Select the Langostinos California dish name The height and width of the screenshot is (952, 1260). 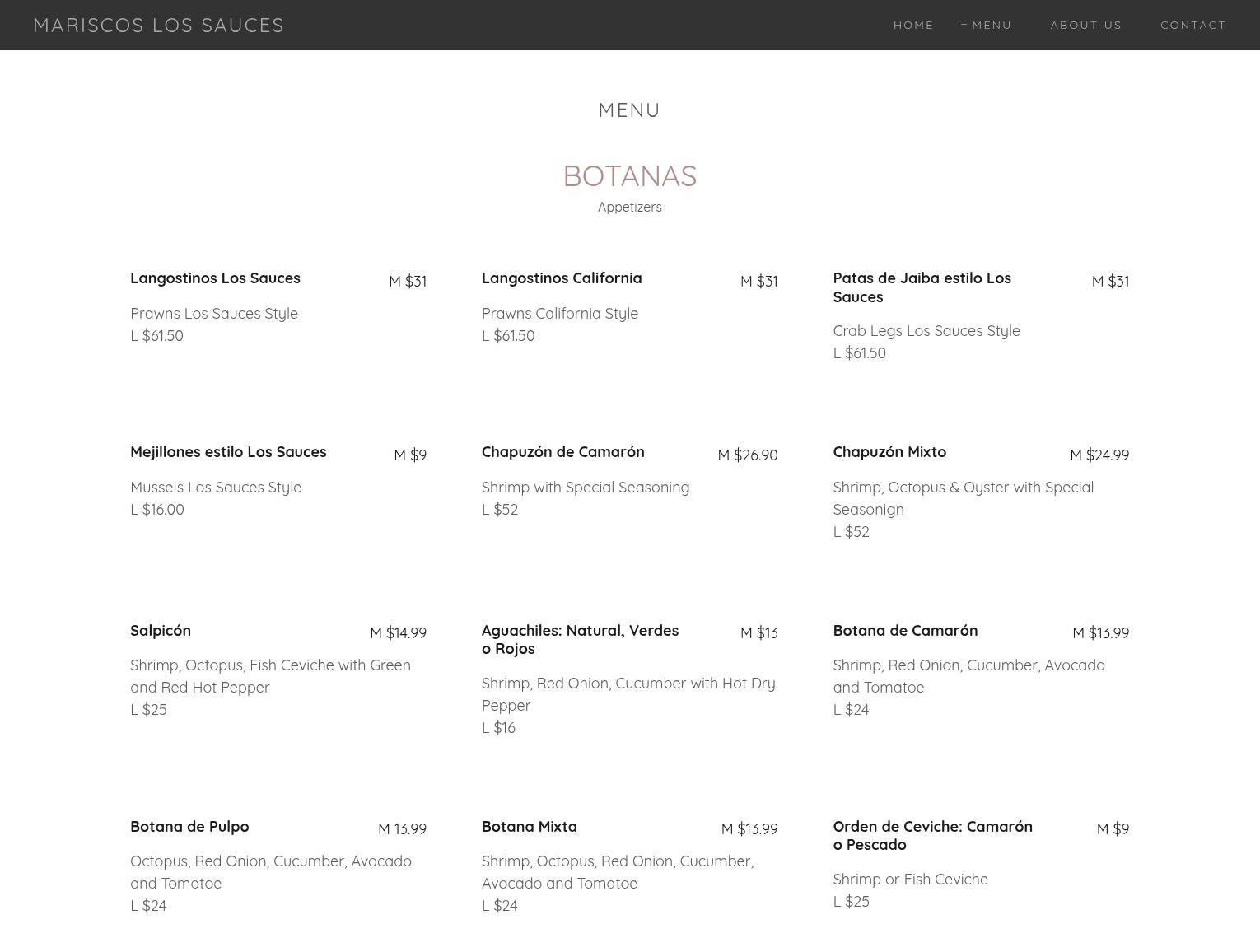tap(561, 278)
